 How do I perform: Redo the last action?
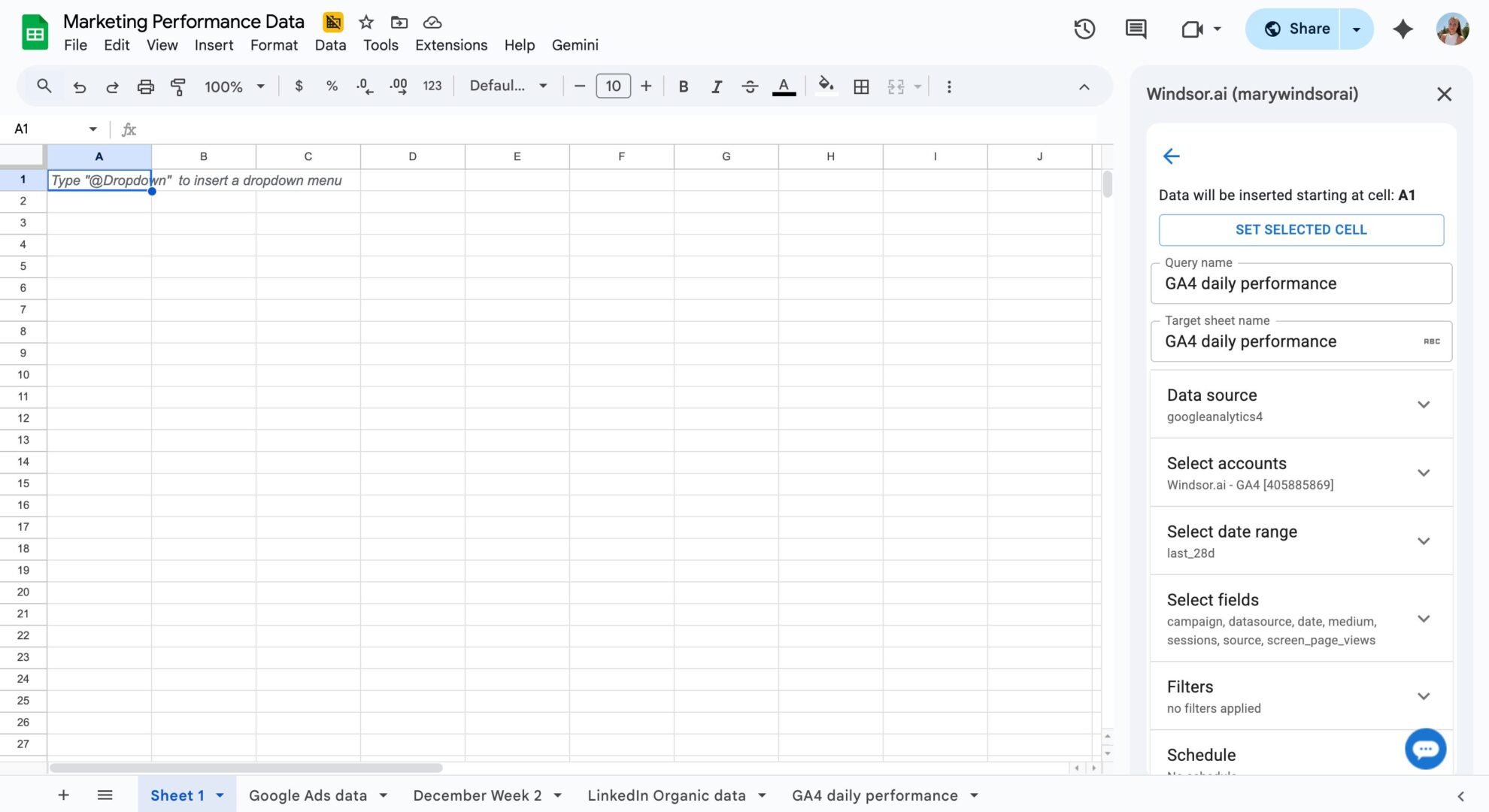click(x=112, y=86)
